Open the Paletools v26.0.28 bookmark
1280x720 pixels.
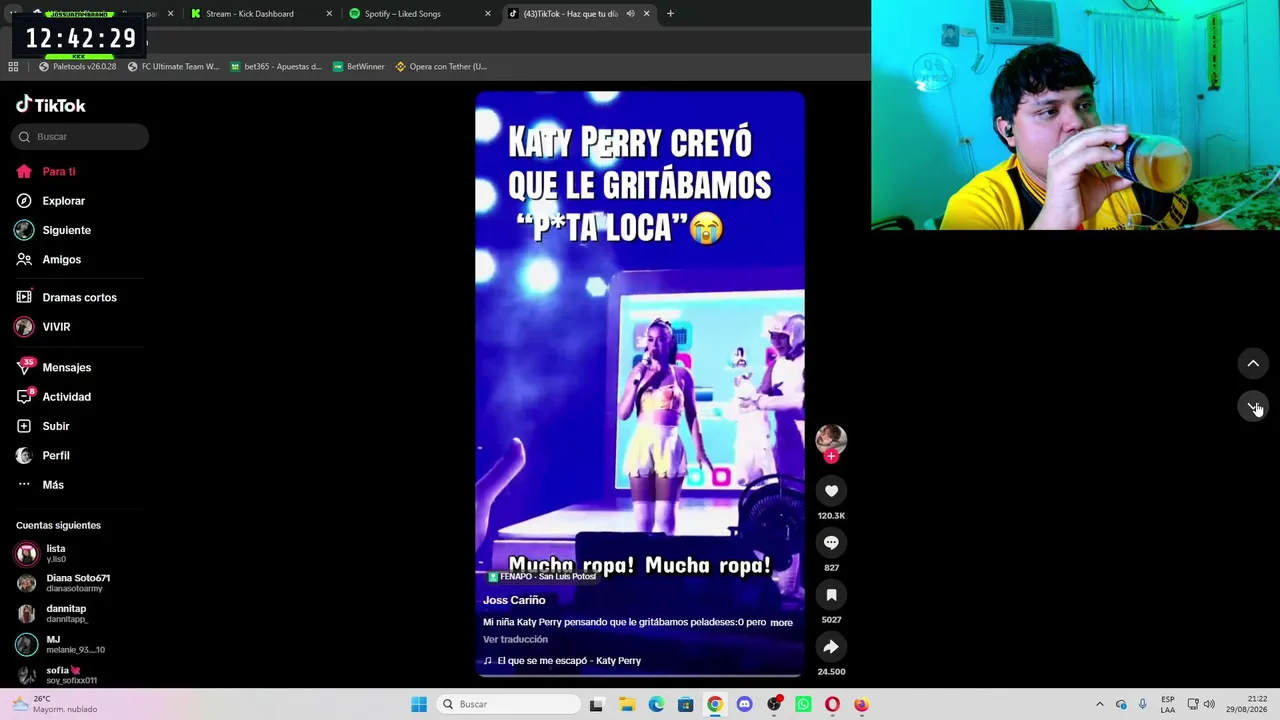coord(78,67)
